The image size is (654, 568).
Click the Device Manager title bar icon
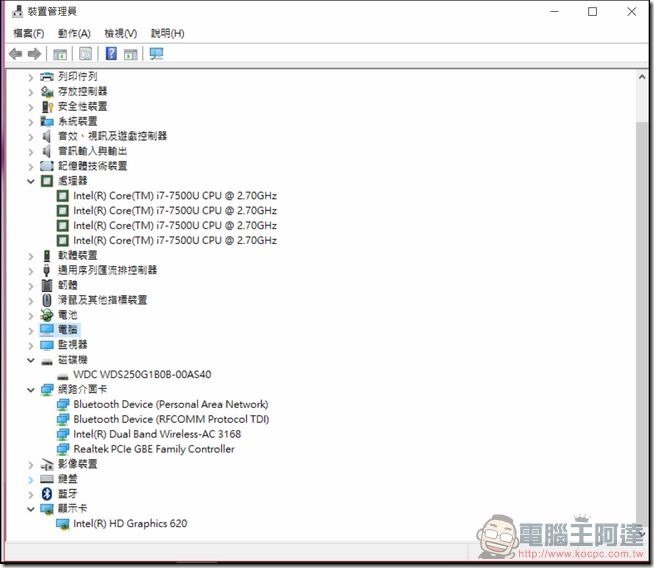click(x=17, y=11)
